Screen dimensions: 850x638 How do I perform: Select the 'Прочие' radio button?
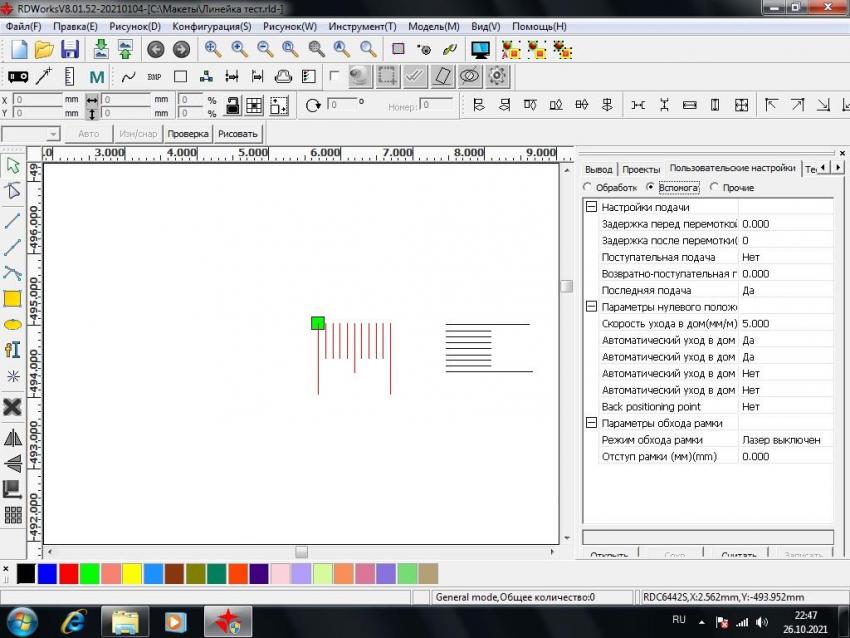pyautogui.click(x=714, y=187)
